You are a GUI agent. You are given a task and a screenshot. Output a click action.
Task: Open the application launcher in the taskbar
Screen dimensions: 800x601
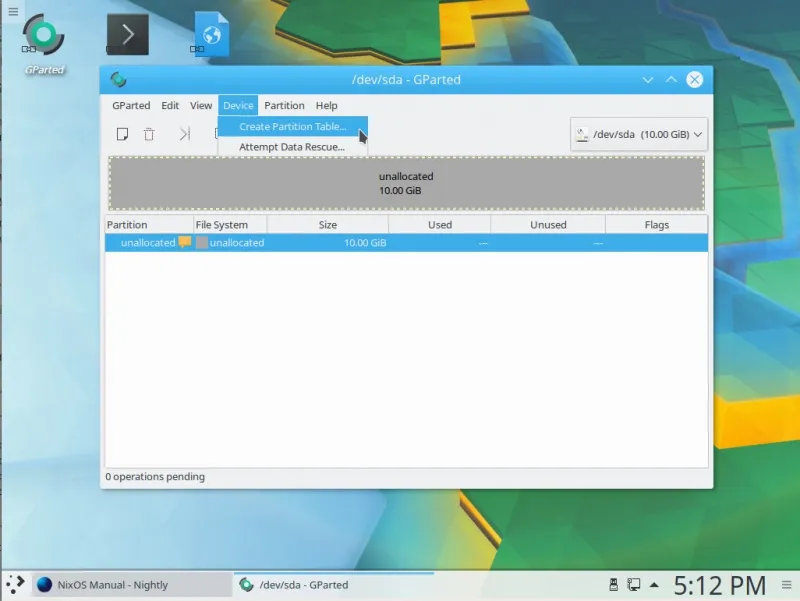click(x=14, y=584)
